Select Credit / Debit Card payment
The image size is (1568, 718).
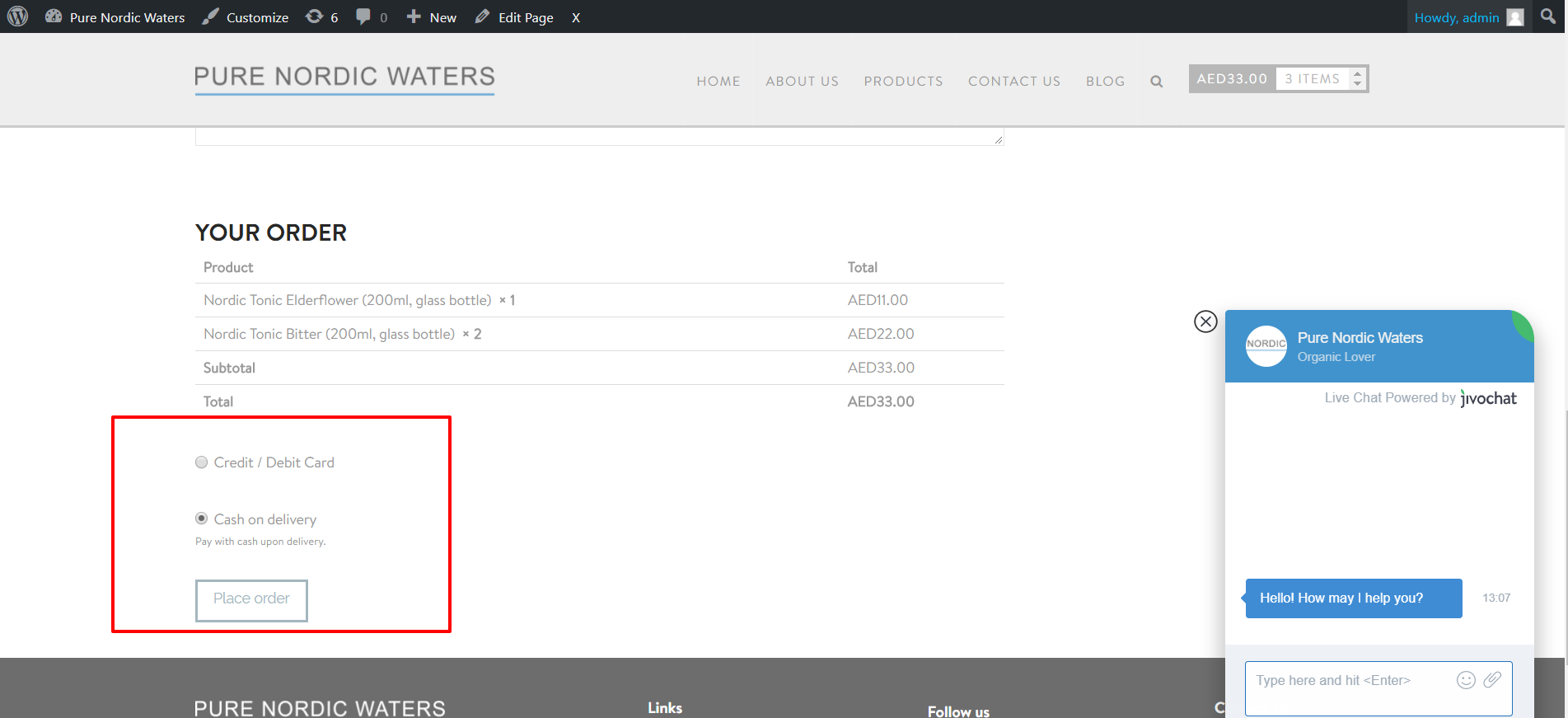[x=202, y=462]
